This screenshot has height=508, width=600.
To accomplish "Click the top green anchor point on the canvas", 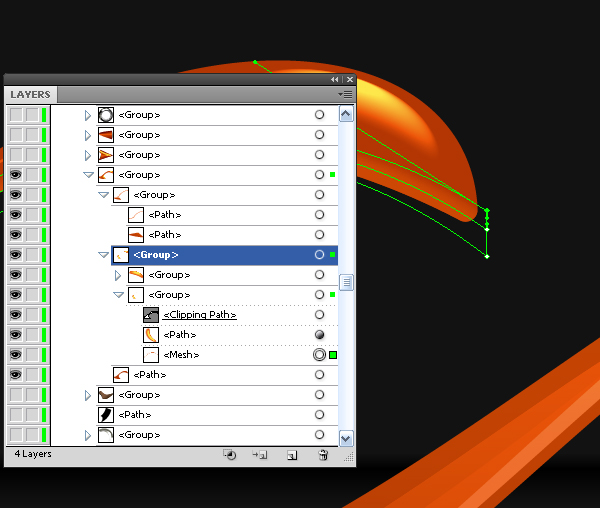I will point(255,62).
